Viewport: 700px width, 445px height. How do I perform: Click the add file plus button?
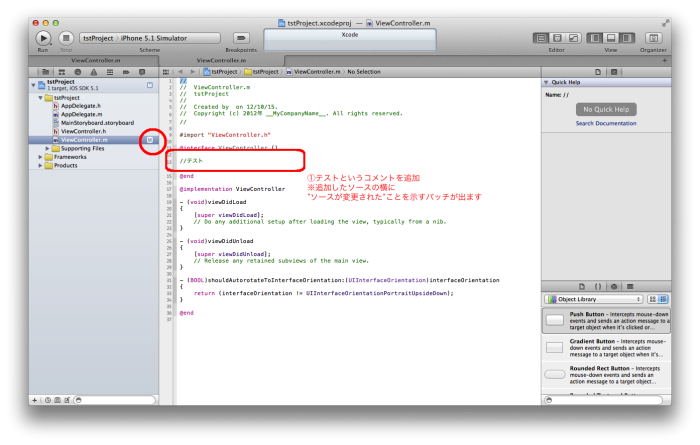pyautogui.click(x=35, y=400)
